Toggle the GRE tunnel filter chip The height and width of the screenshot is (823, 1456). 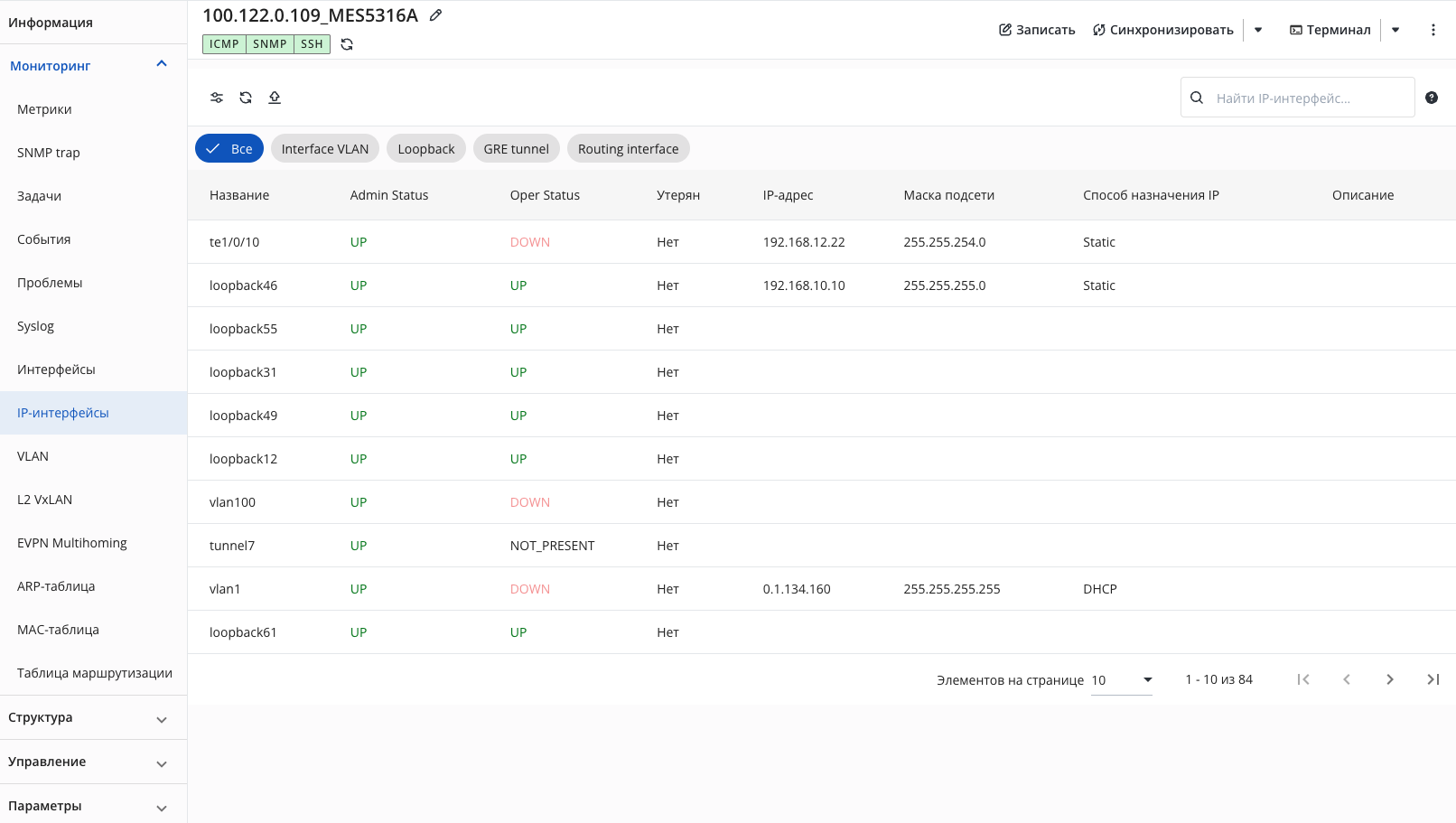click(x=517, y=149)
